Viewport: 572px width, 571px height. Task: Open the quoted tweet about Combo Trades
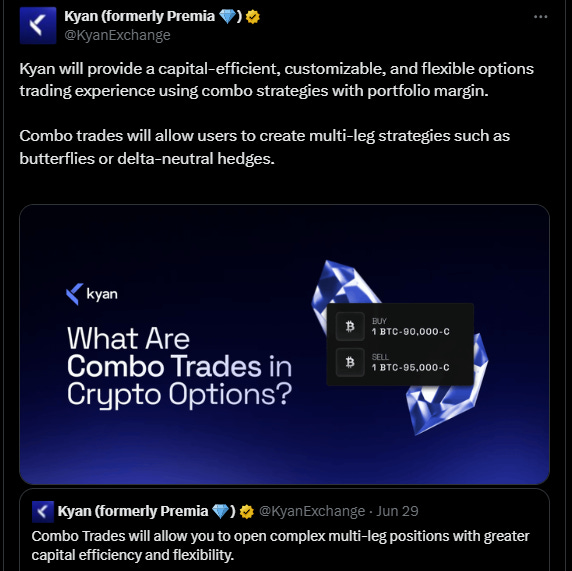point(285,530)
